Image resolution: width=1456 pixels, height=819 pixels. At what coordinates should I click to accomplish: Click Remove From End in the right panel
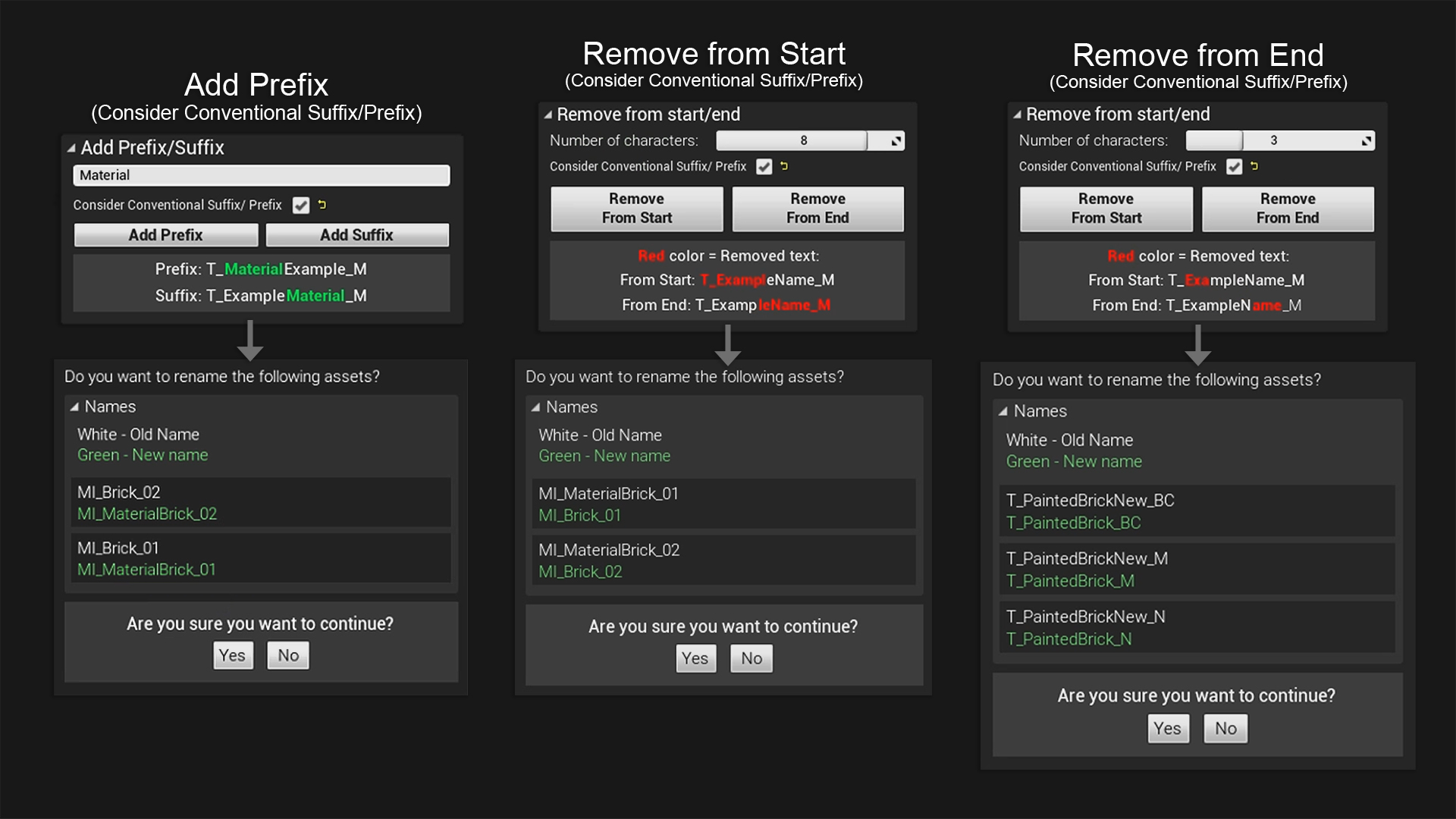coord(1288,209)
